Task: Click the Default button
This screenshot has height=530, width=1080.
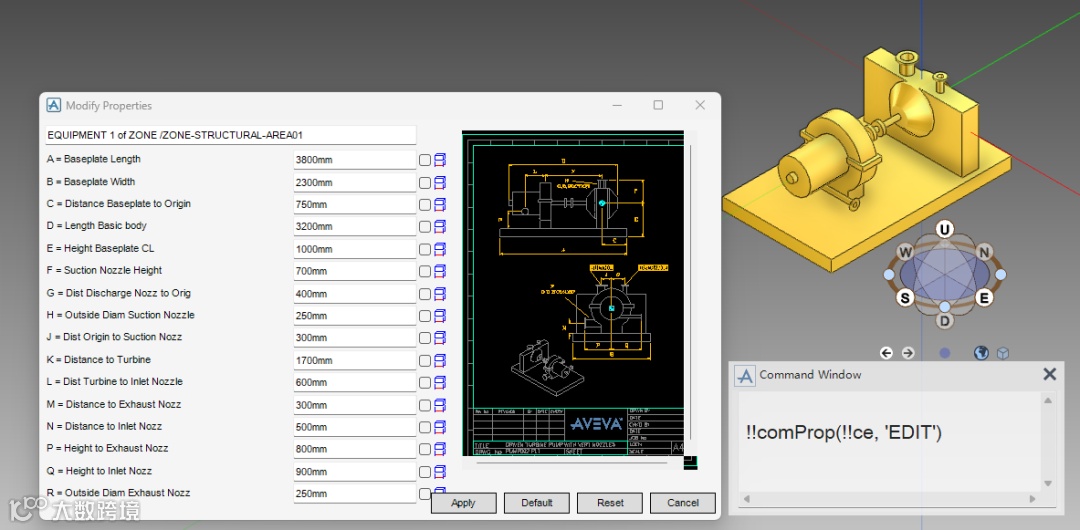Action: tap(537, 503)
